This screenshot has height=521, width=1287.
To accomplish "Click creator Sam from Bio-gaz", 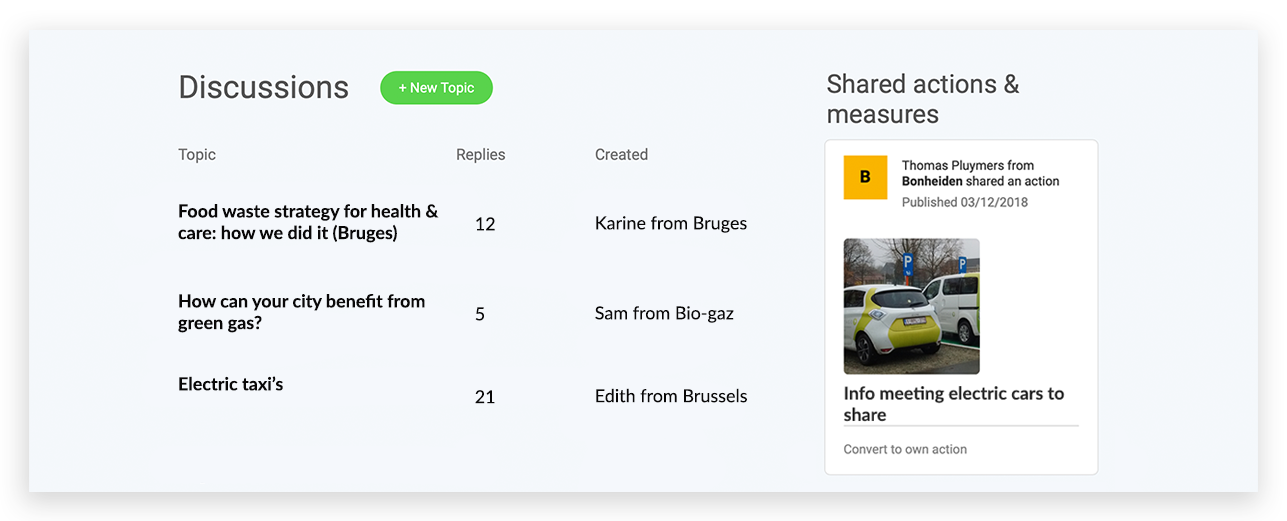I will click(x=664, y=313).
